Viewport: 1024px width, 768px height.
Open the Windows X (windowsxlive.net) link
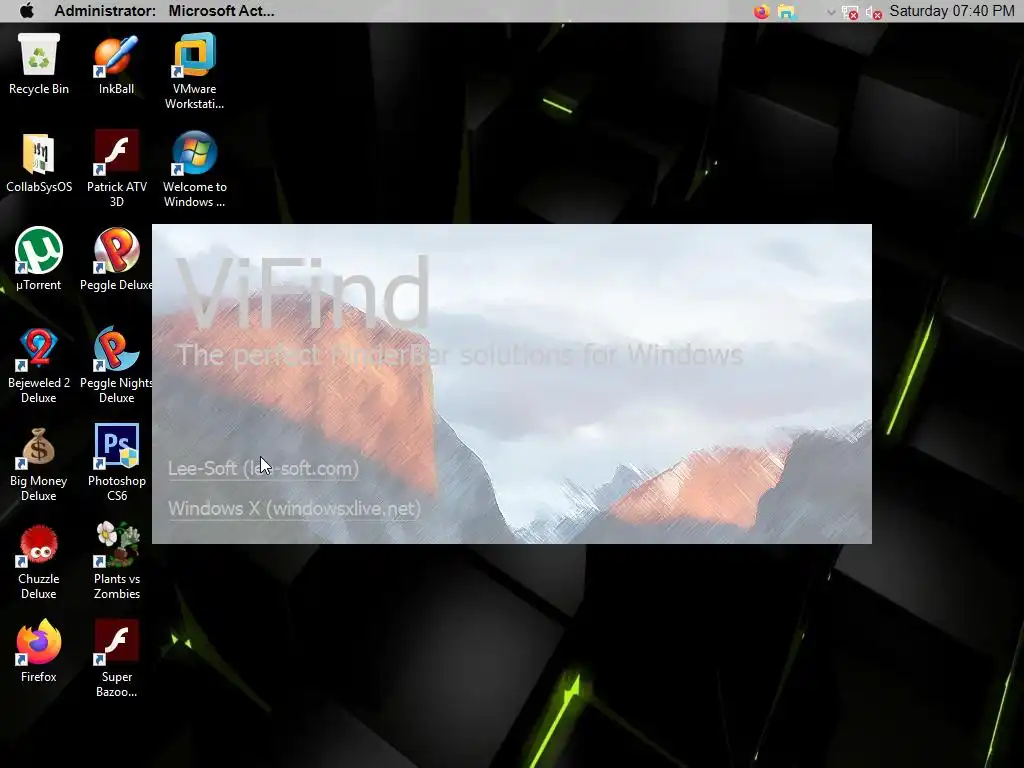[x=295, y=508]
